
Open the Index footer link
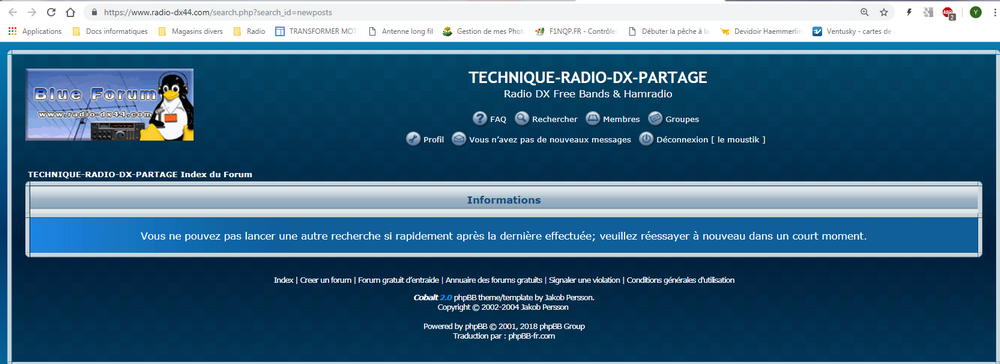[x=283, y=280]
